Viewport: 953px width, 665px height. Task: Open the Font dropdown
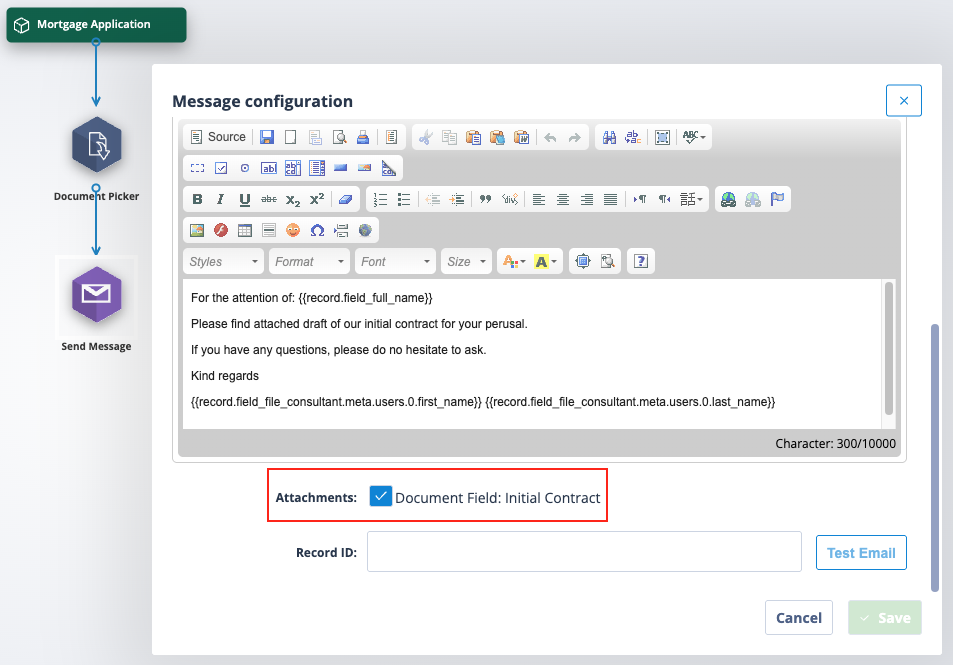pos(395,261)
